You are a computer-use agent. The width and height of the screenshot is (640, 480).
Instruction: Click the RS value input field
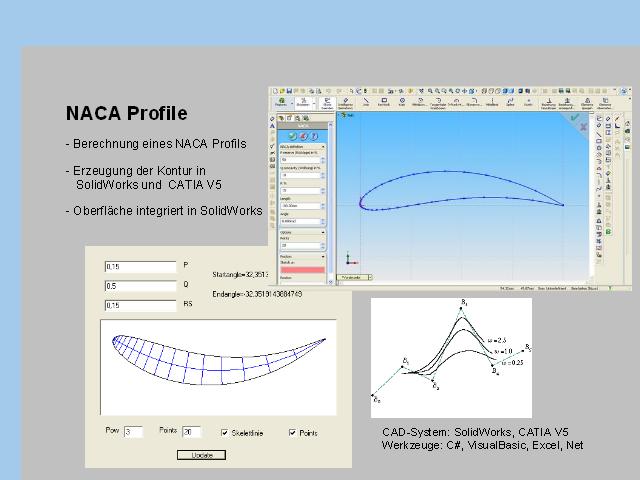[x=141, y=305]
